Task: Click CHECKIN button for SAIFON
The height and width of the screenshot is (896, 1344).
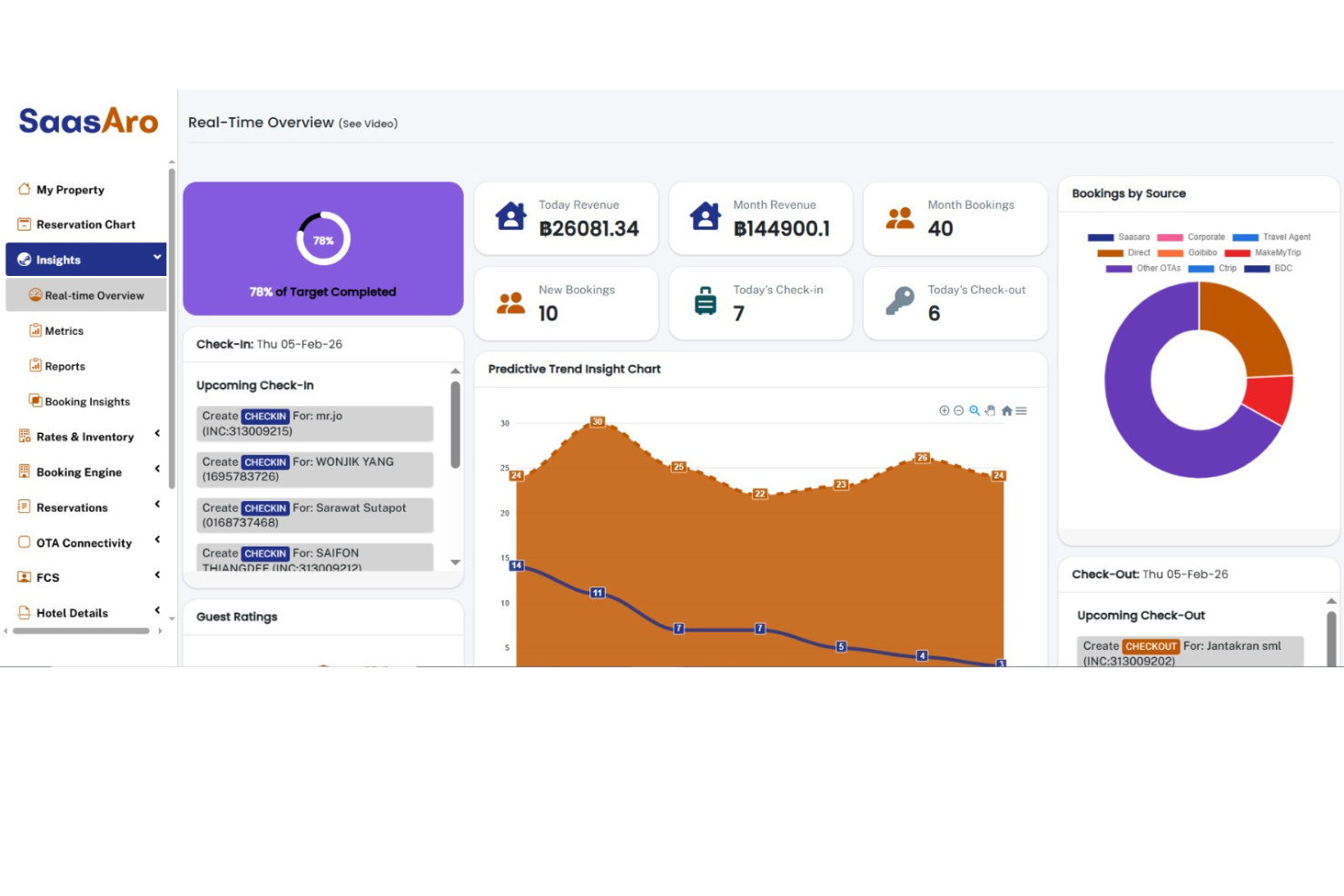Action: pos(265,554)
